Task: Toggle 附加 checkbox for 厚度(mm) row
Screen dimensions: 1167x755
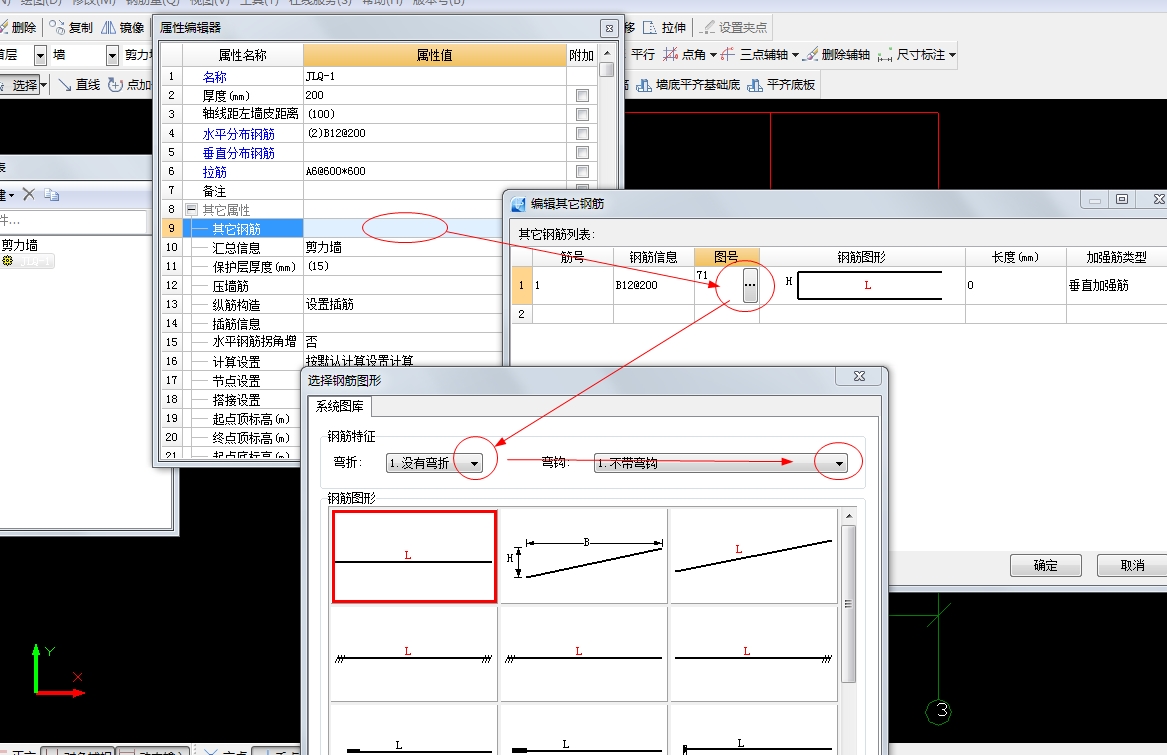Action: (x=582, y=95)
